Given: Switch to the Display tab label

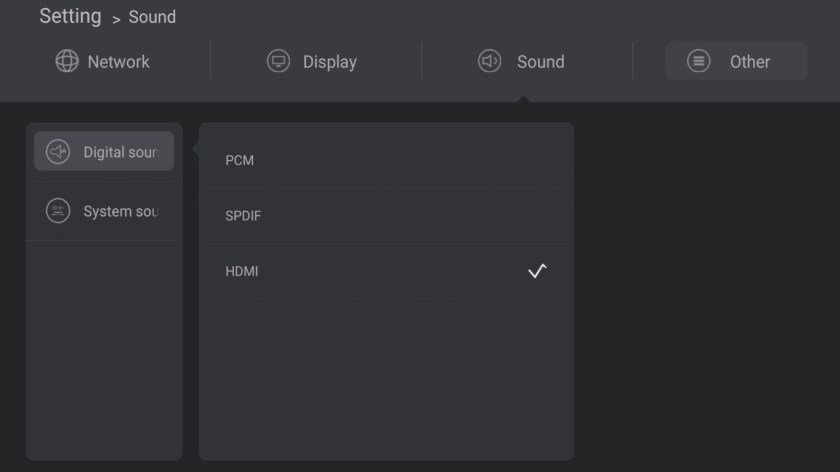Looking at the screenshot, I should pyautogui.click(x=330, y=62).
